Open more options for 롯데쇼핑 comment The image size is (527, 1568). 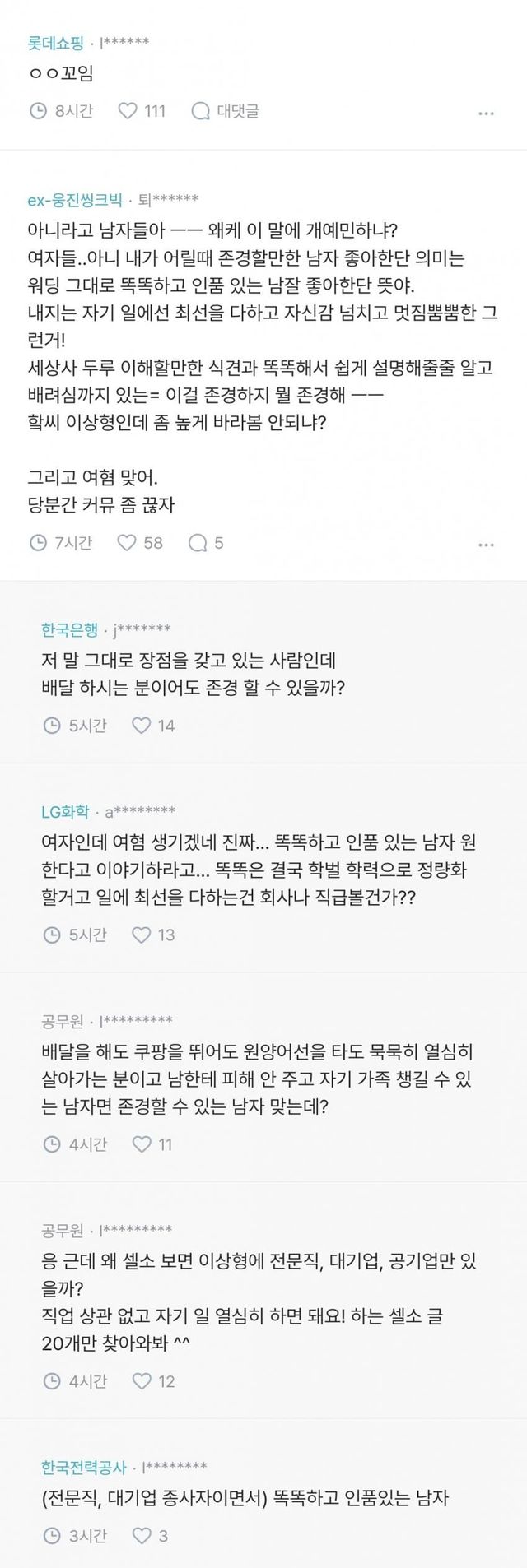pyautogui.click(x=486, y=113)
